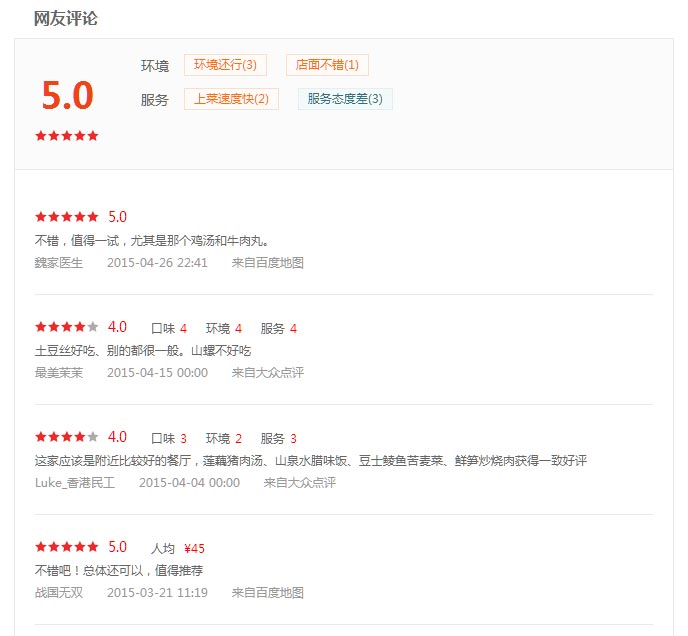Click the 服务 category label in summary
The height and width of the screenshot is (636, 688).
(x=154, y=100)
